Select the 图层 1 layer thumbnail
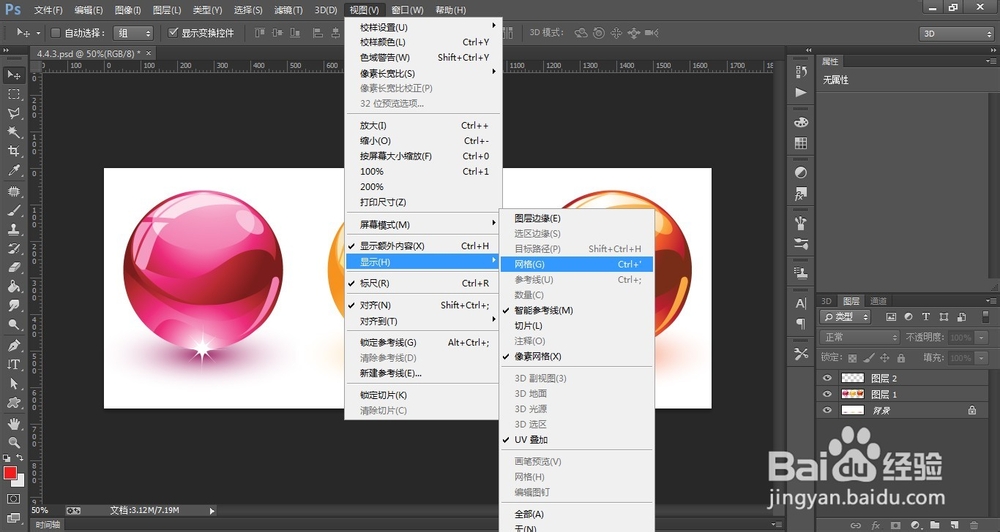Viewport: 1000px width, 532px height. [853, 394]
